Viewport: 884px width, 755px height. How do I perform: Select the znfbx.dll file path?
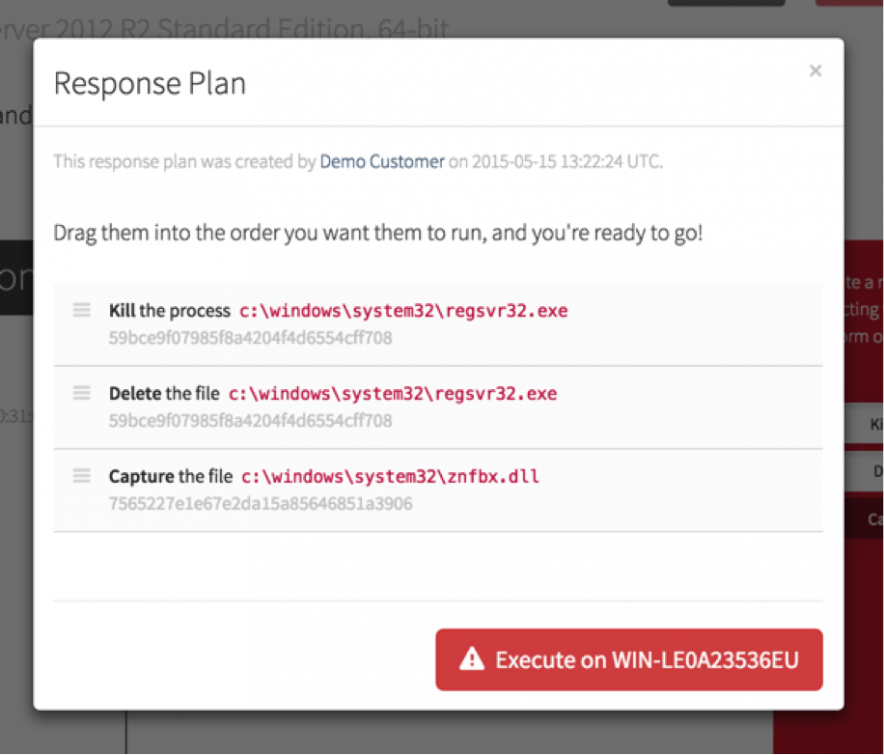pyautogui.click(x=390, y=477)
